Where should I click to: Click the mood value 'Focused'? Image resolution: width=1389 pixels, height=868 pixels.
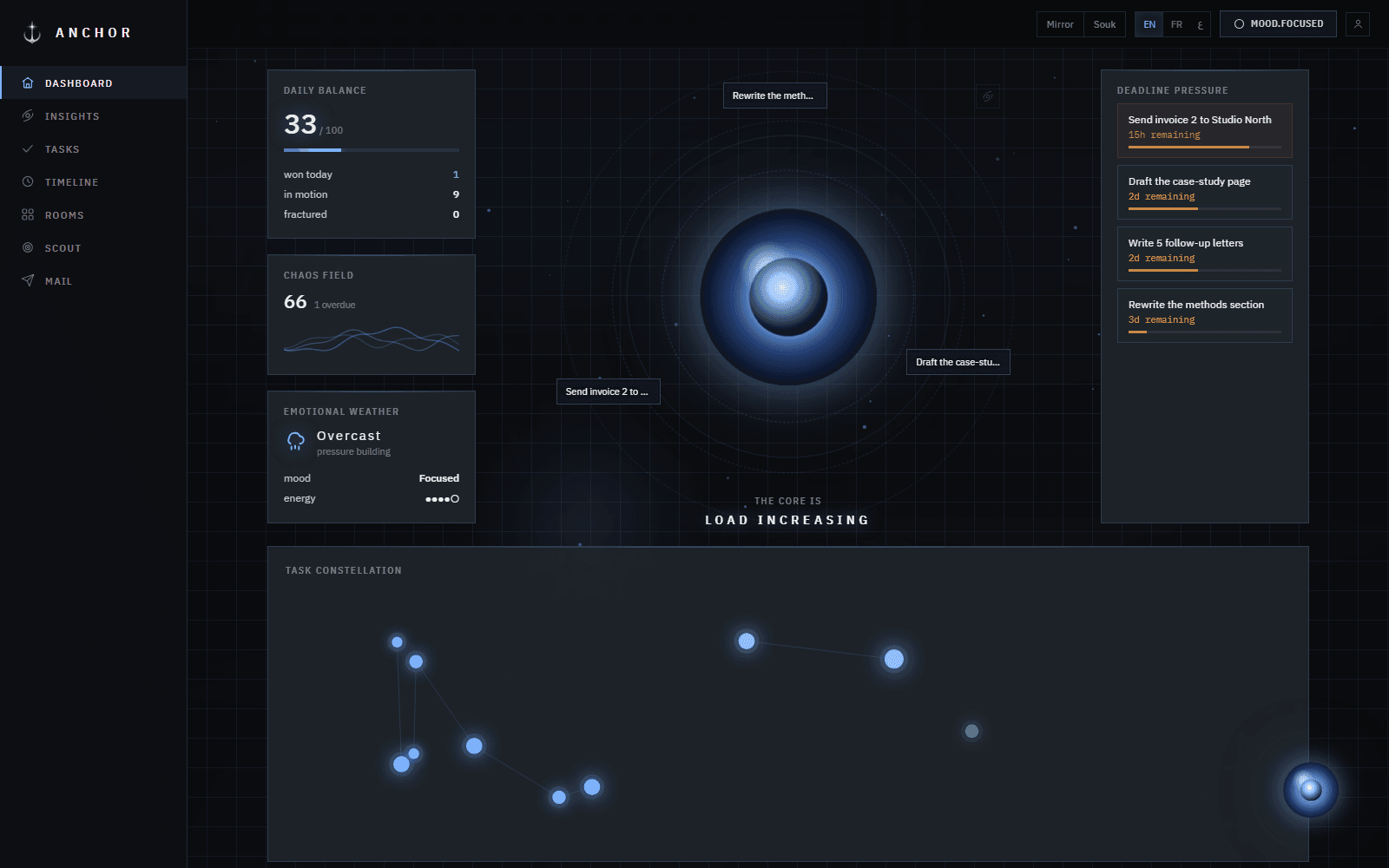(x=439, y=478)
